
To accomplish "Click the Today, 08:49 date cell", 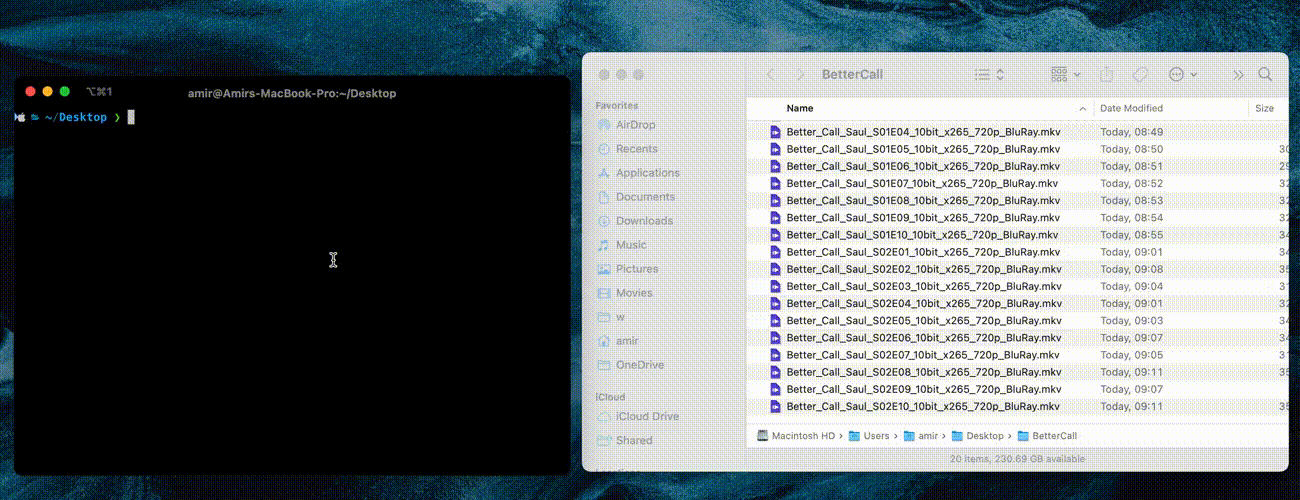I will [1131, 132].
